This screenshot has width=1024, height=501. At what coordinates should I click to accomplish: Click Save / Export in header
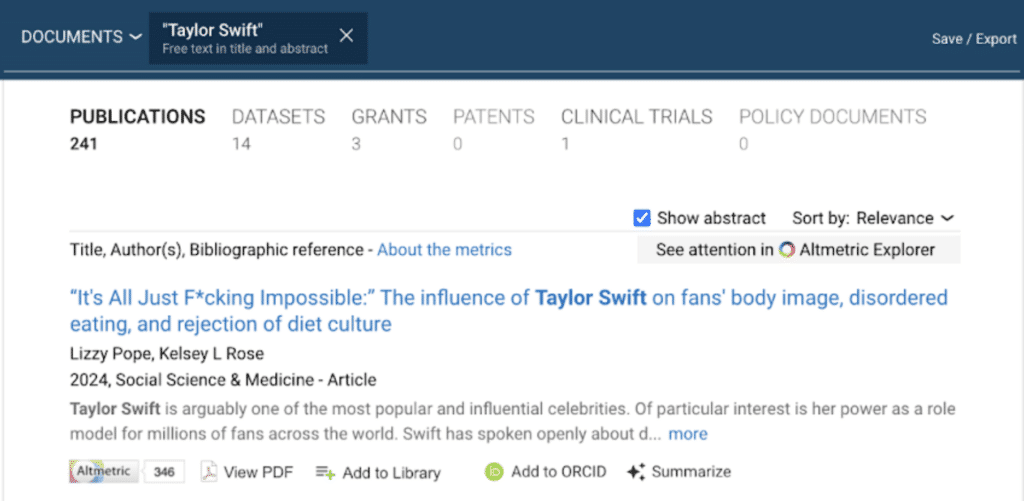pos(974,38)
